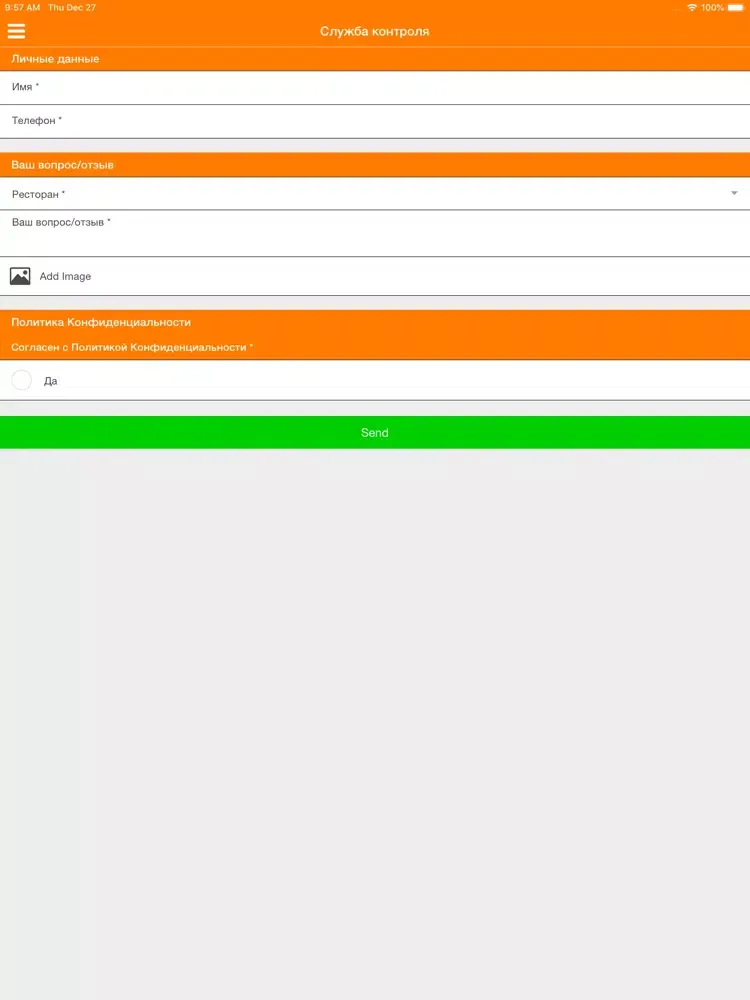Tap the green Send button

pyautogui.click(x=375, y=432)
